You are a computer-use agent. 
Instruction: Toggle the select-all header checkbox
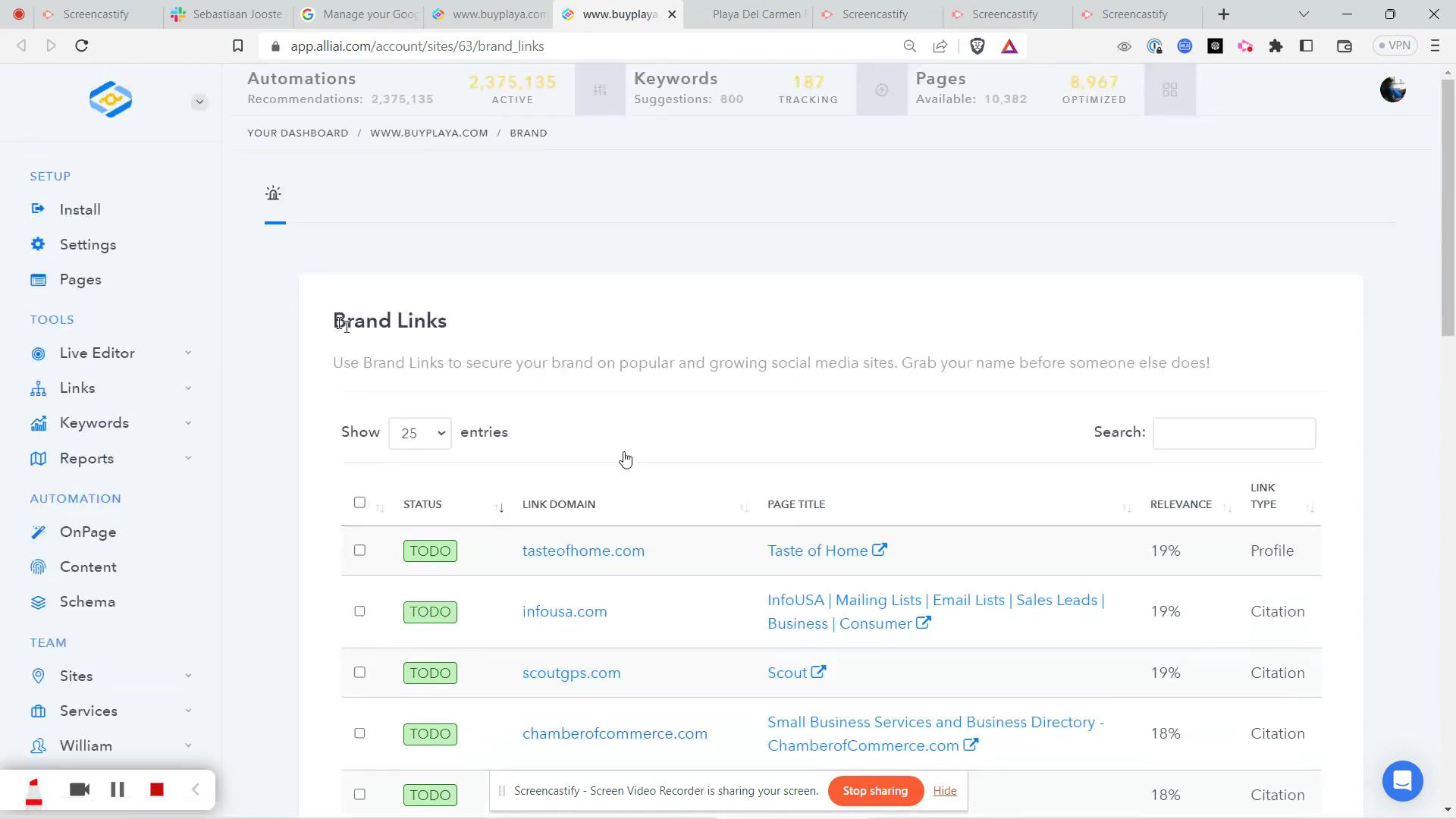pos(359,503)
